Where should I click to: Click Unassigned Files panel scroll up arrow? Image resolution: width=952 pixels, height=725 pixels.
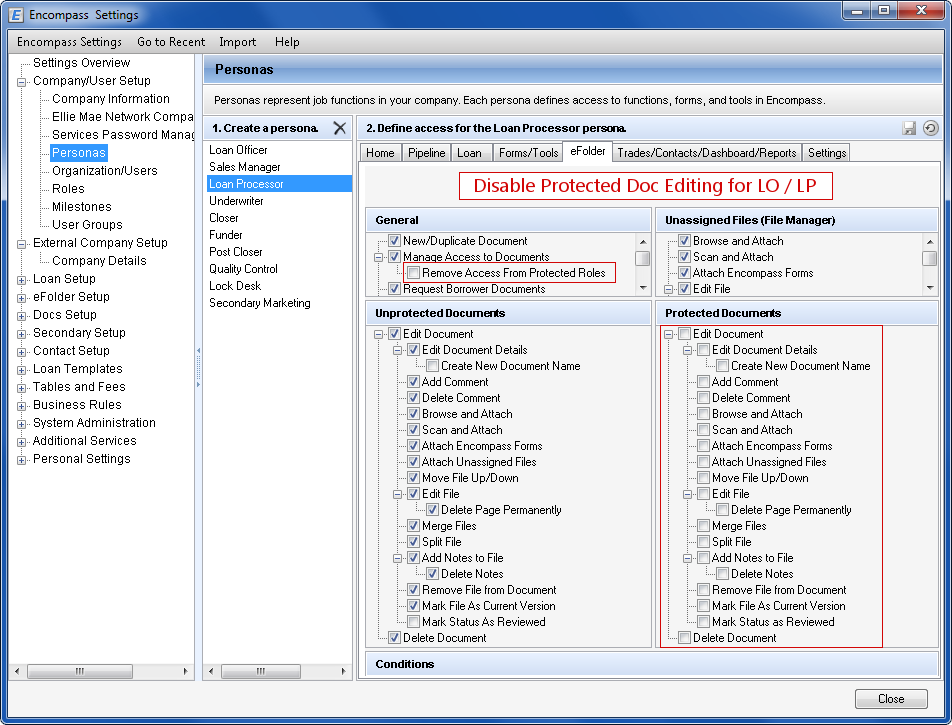(x=930, y=242)
